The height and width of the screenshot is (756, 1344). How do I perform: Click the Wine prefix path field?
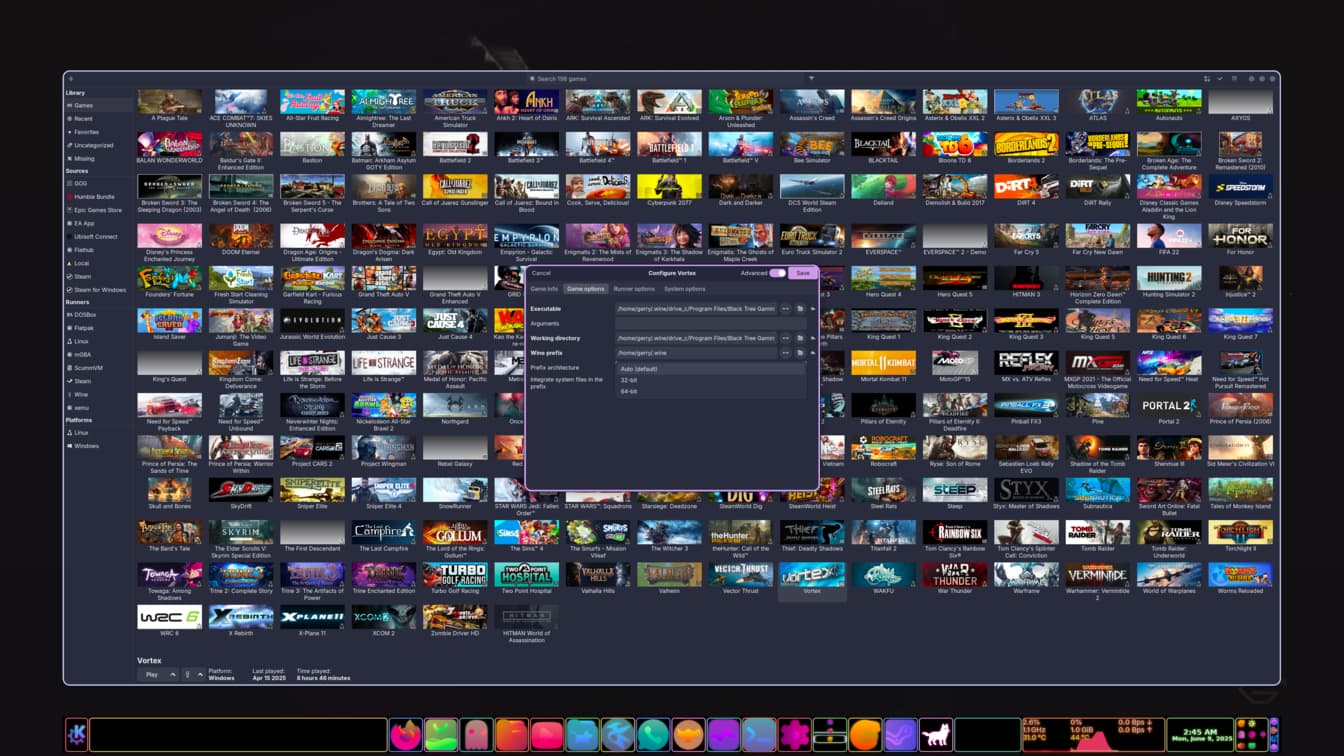pos(697,353)
